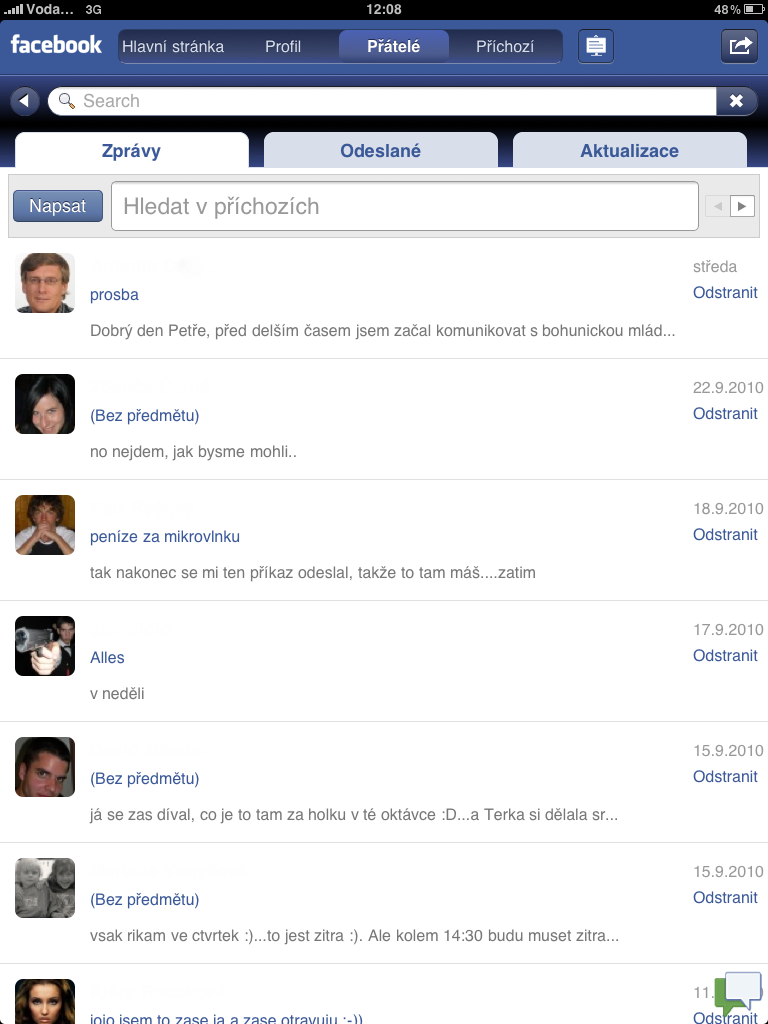768x1024 pixels.
Task: Open the (Bez předmětu) message about ctvrtek
Action: 144,899
